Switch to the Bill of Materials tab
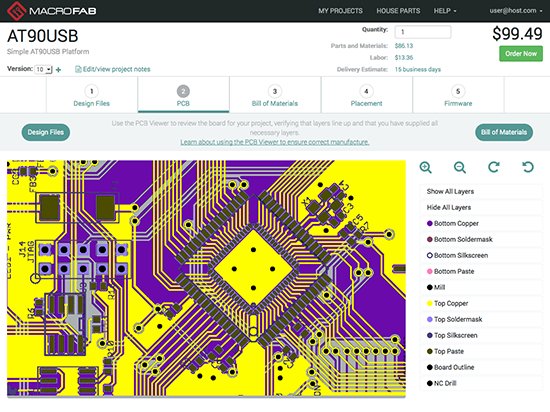Screen dimensions: 550x412 (x=275, y=95)
